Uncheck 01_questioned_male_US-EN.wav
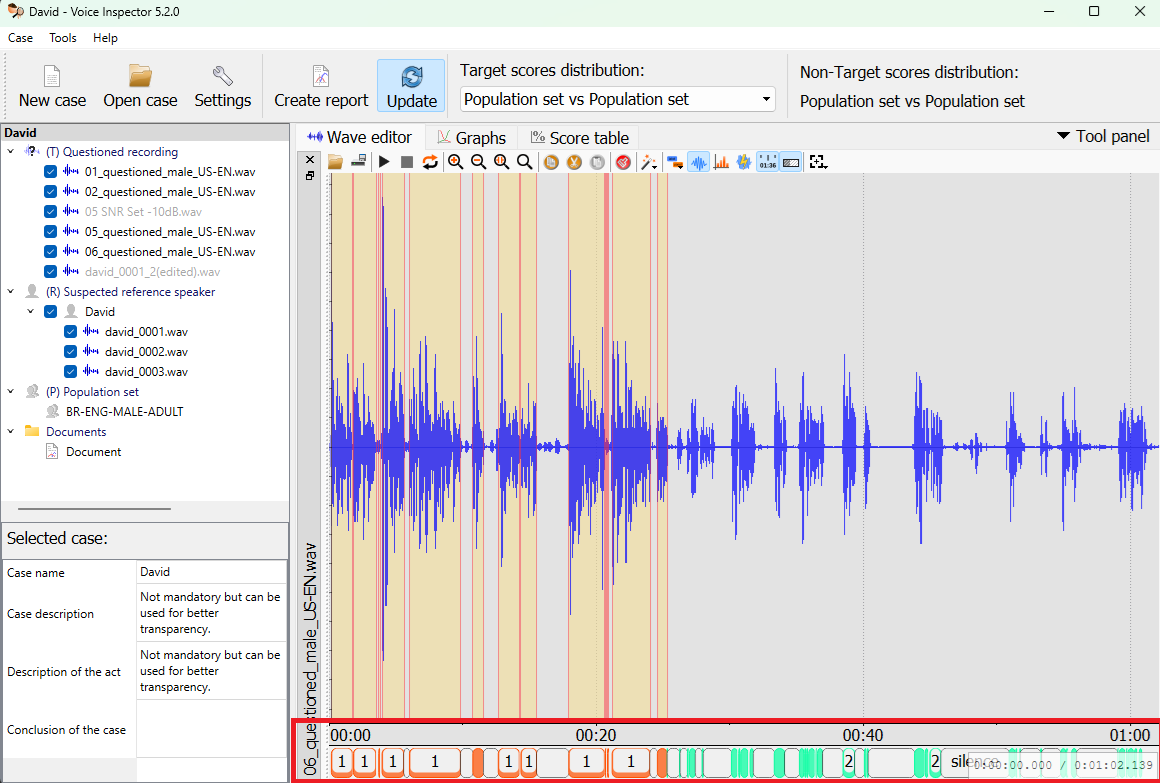Image resolution: width=1160 pixels, height=783 pixels. [x=50, y=172]
